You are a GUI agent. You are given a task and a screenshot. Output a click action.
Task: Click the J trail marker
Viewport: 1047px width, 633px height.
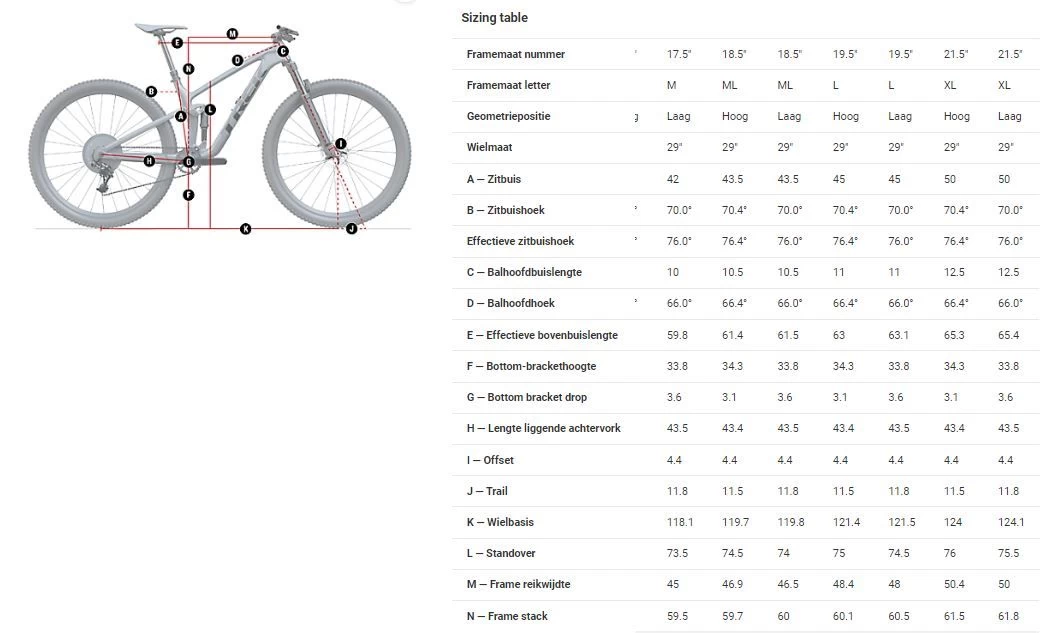coord(351,229)
